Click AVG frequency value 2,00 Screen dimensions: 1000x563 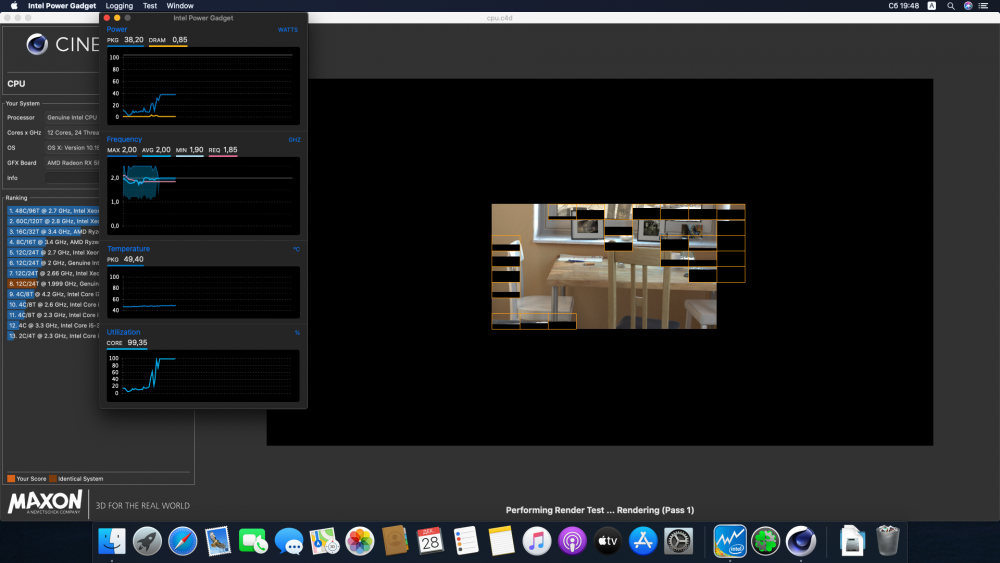click(163, 150)
